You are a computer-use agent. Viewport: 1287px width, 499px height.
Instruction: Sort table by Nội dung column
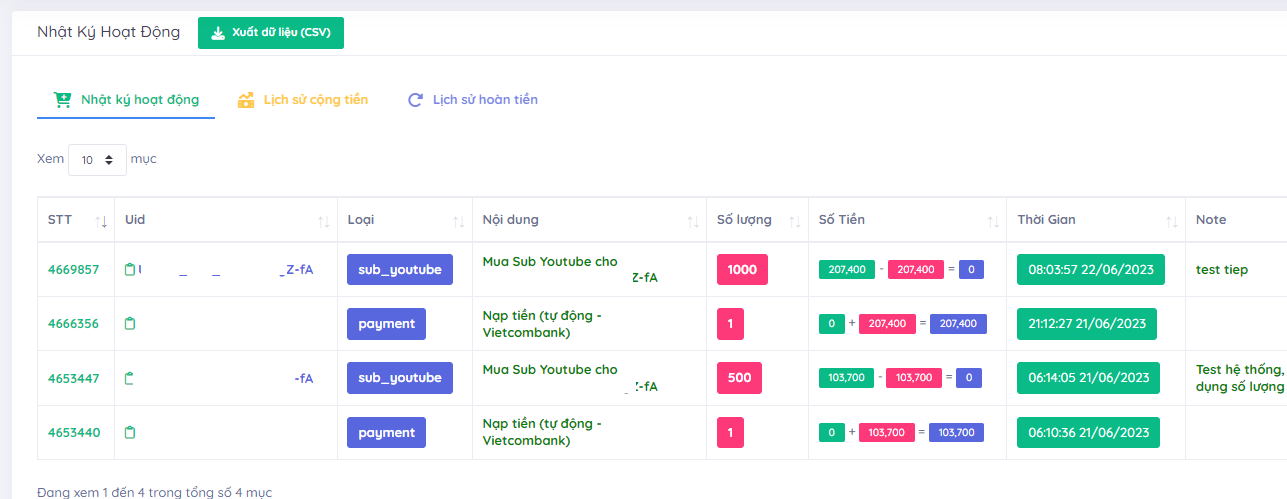[692, 220]
